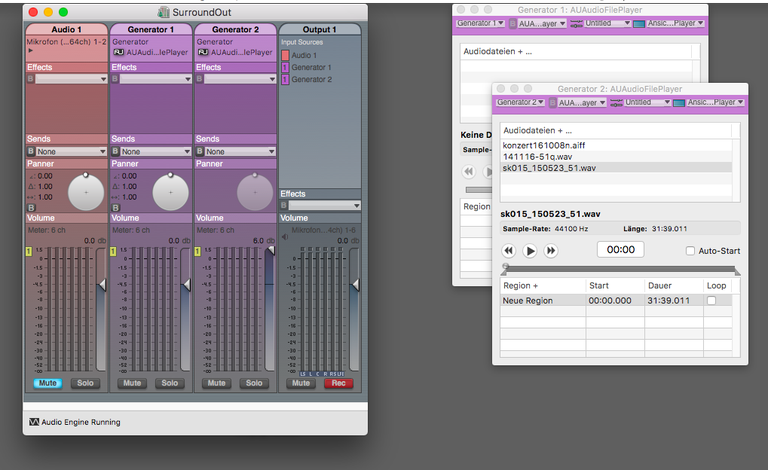Toggle effects bypass B on Output 1 strip
Viewport: 768px width, 470px height.
coord(284,206)
